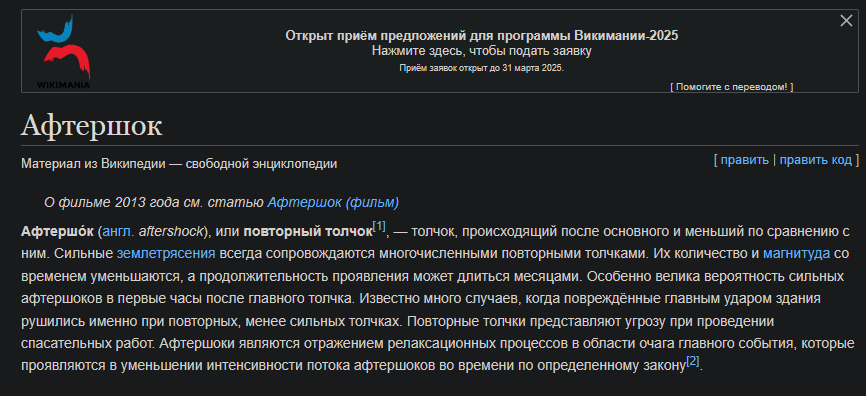Dismiss the Wikimania-2025 banner with the X

pyautogui.click(x=846, y=21)
